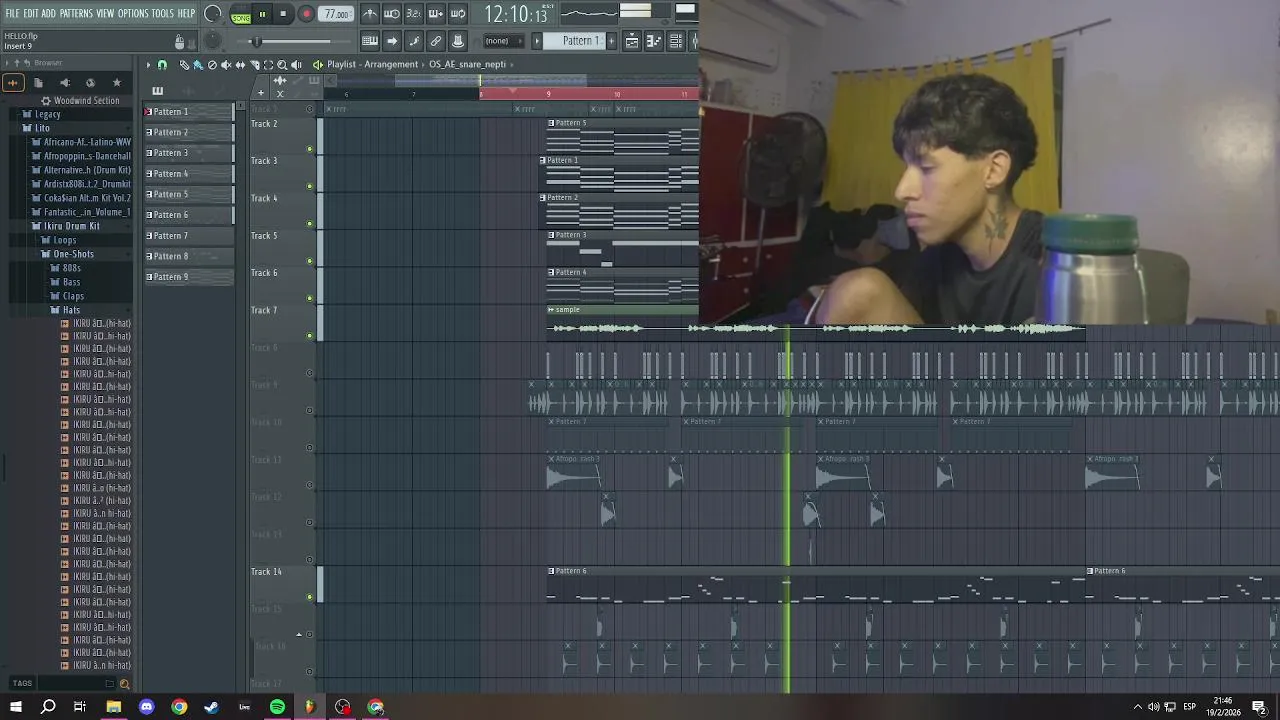Screen dimensions: 1280x720
Task: Toggle the Pat/Song mode switch
Action: [241, 15]
